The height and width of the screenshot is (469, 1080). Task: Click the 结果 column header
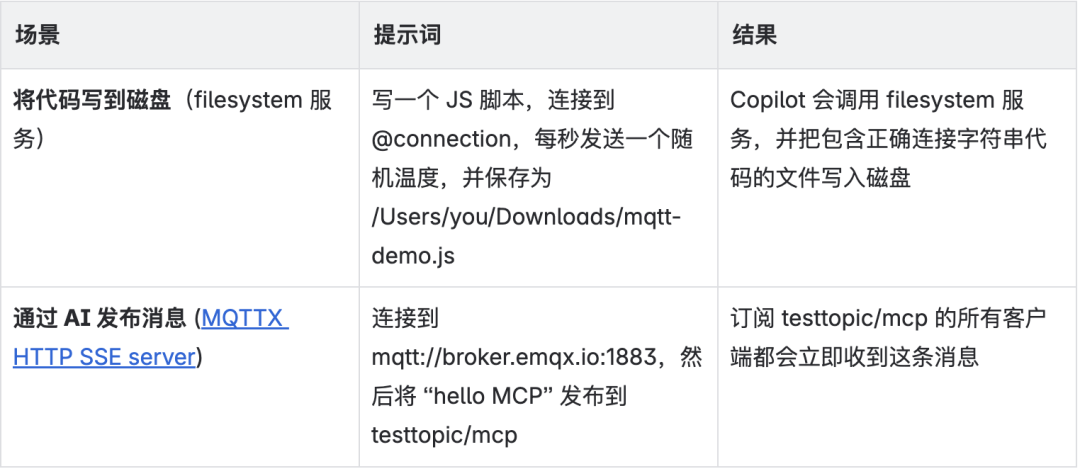[x=754, y=35]
